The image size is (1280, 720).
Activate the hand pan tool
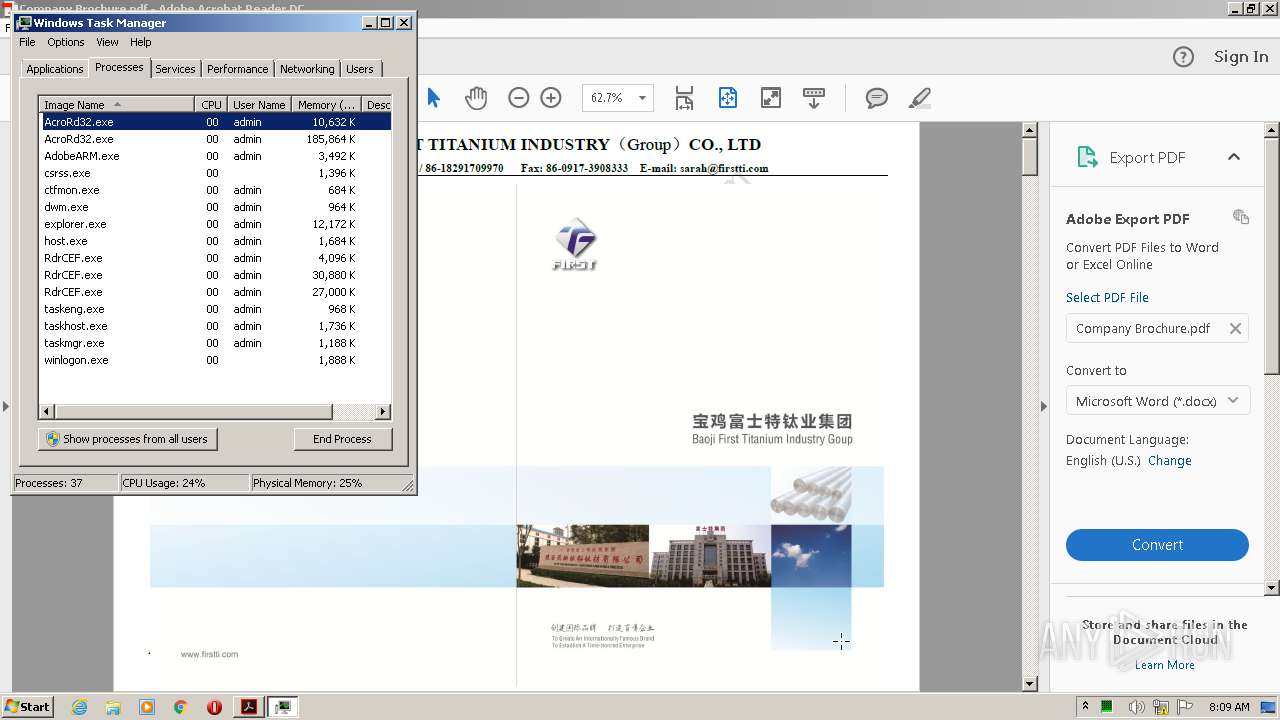coord(476,97)
